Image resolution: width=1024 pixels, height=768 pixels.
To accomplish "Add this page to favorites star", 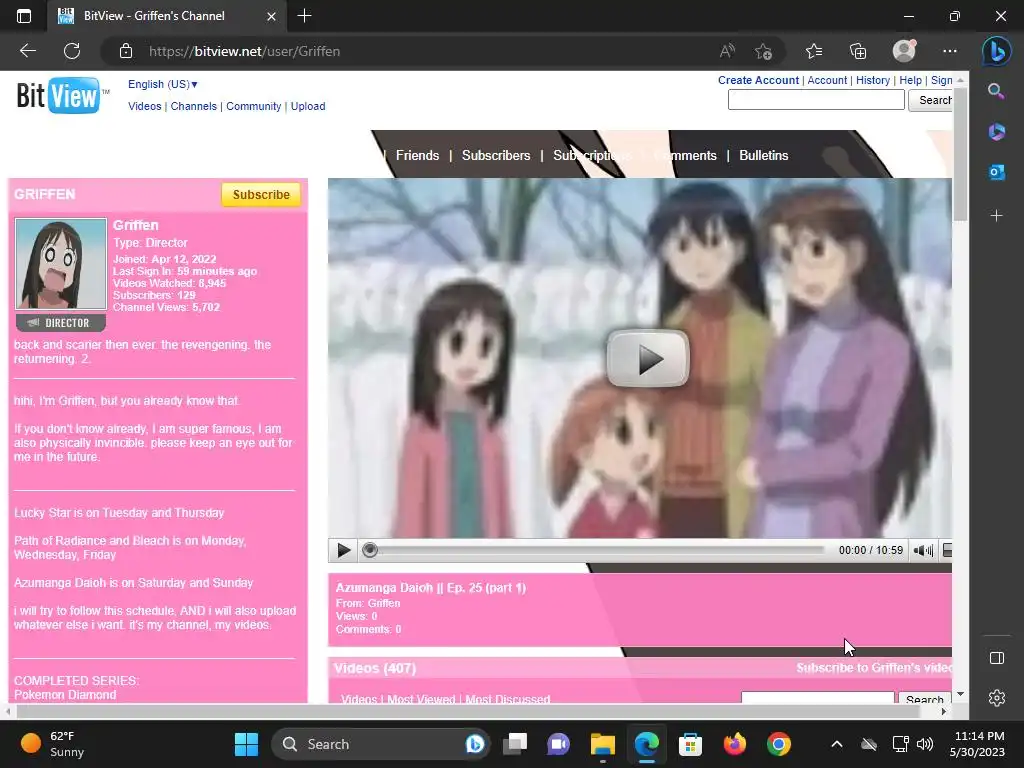I will click(x=763, y=51).
